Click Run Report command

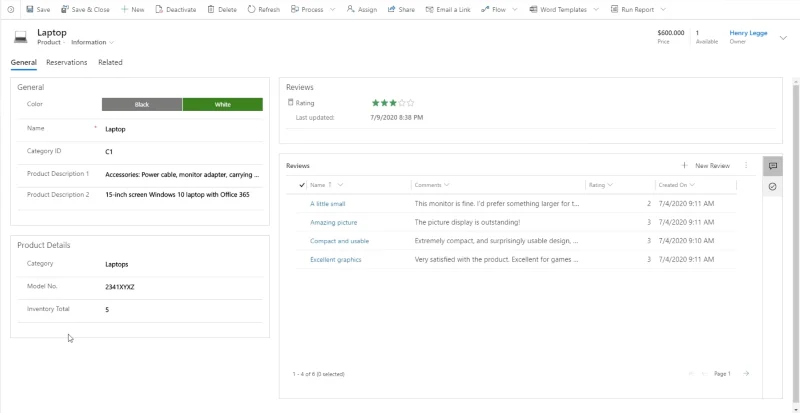(x=633, y=9)
